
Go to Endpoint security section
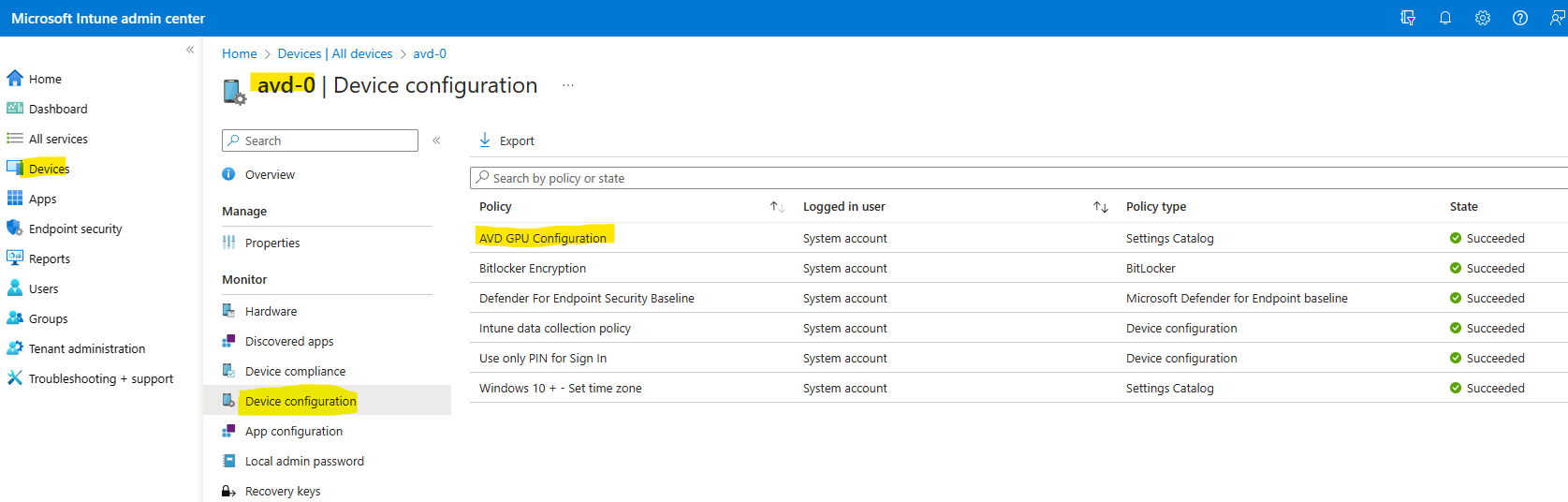pos(75,229)
